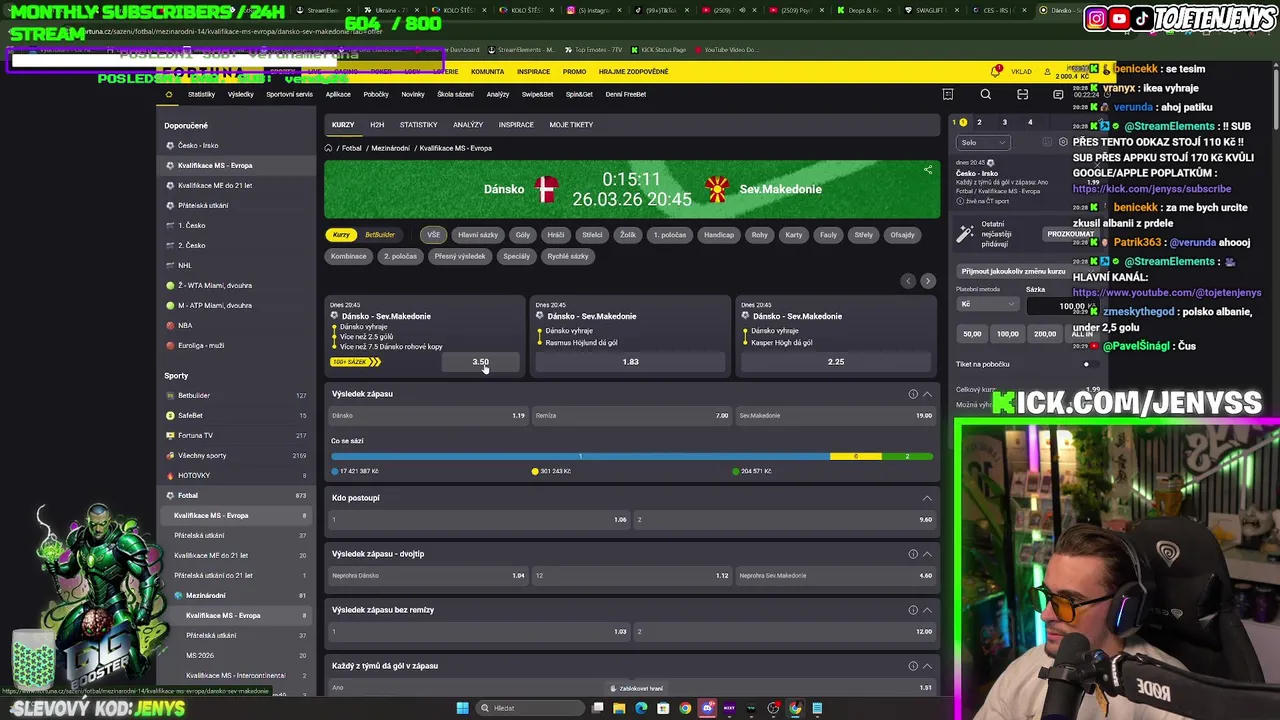
Task: Set stake to 200,00
Action: [x=1045, y=334]
